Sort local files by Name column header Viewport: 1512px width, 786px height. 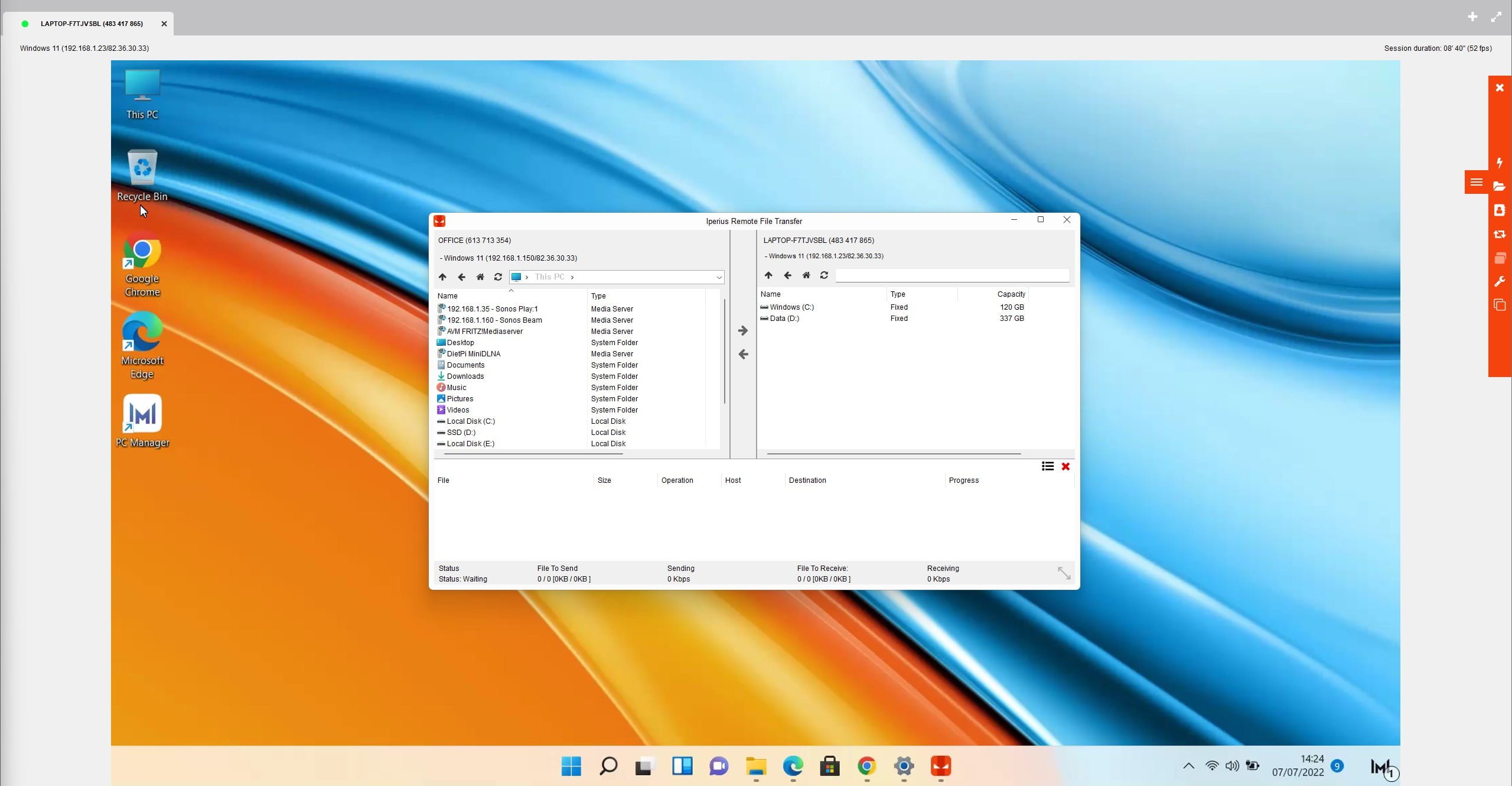[x=448, y=296]
